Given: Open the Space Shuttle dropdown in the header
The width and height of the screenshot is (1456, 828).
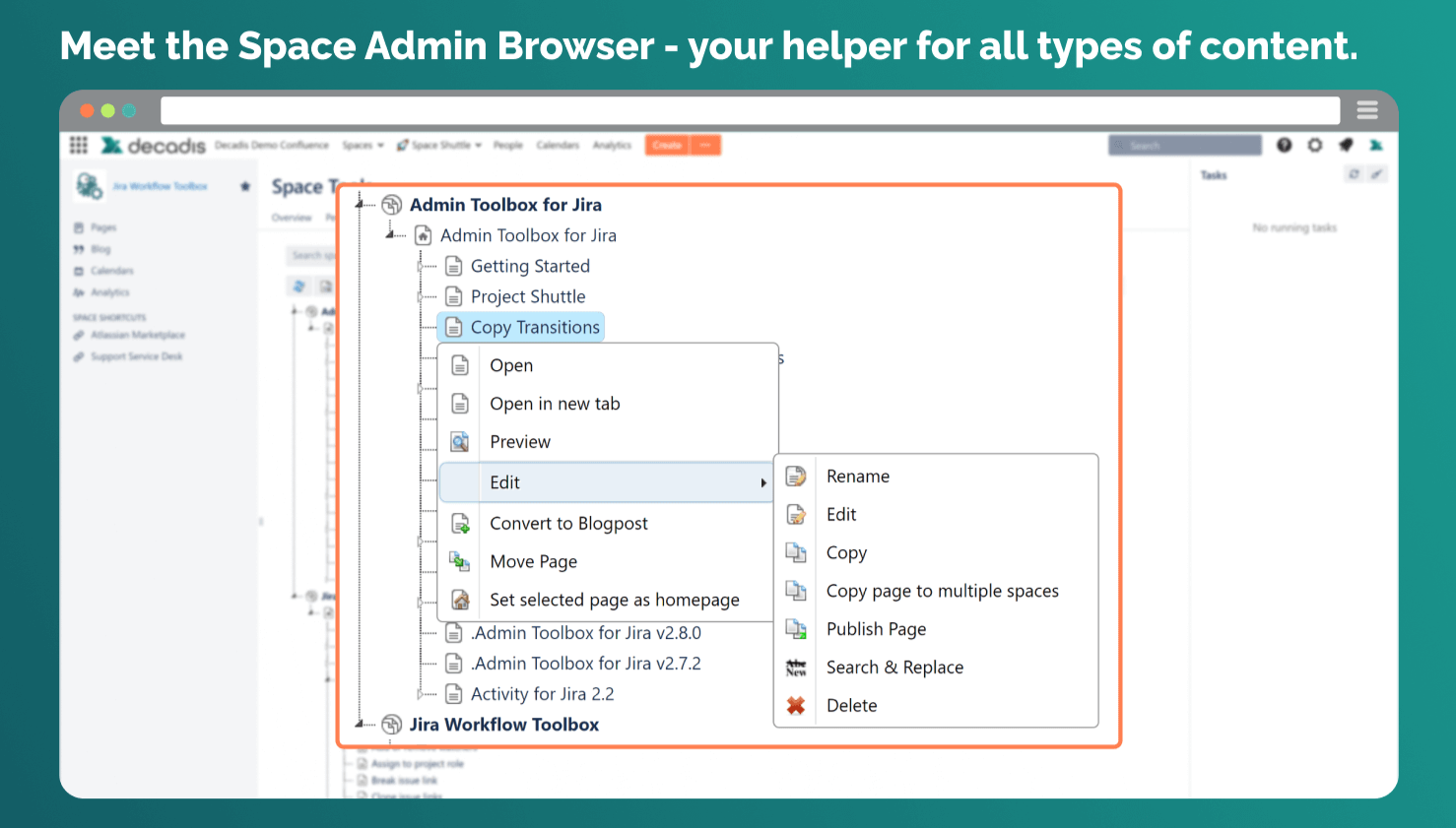Looking at the screenshot, I should click(439, 146).
